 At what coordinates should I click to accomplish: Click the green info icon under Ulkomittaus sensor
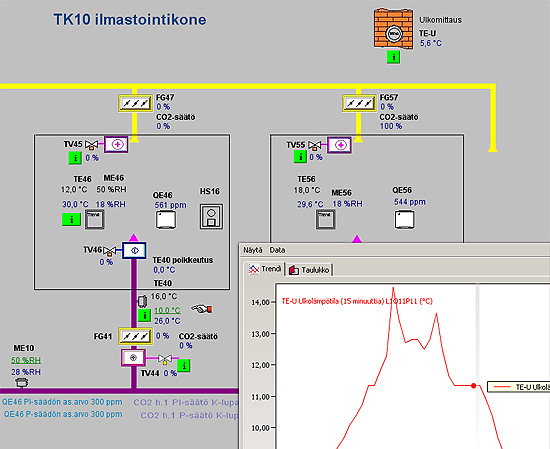pos(394,56)
